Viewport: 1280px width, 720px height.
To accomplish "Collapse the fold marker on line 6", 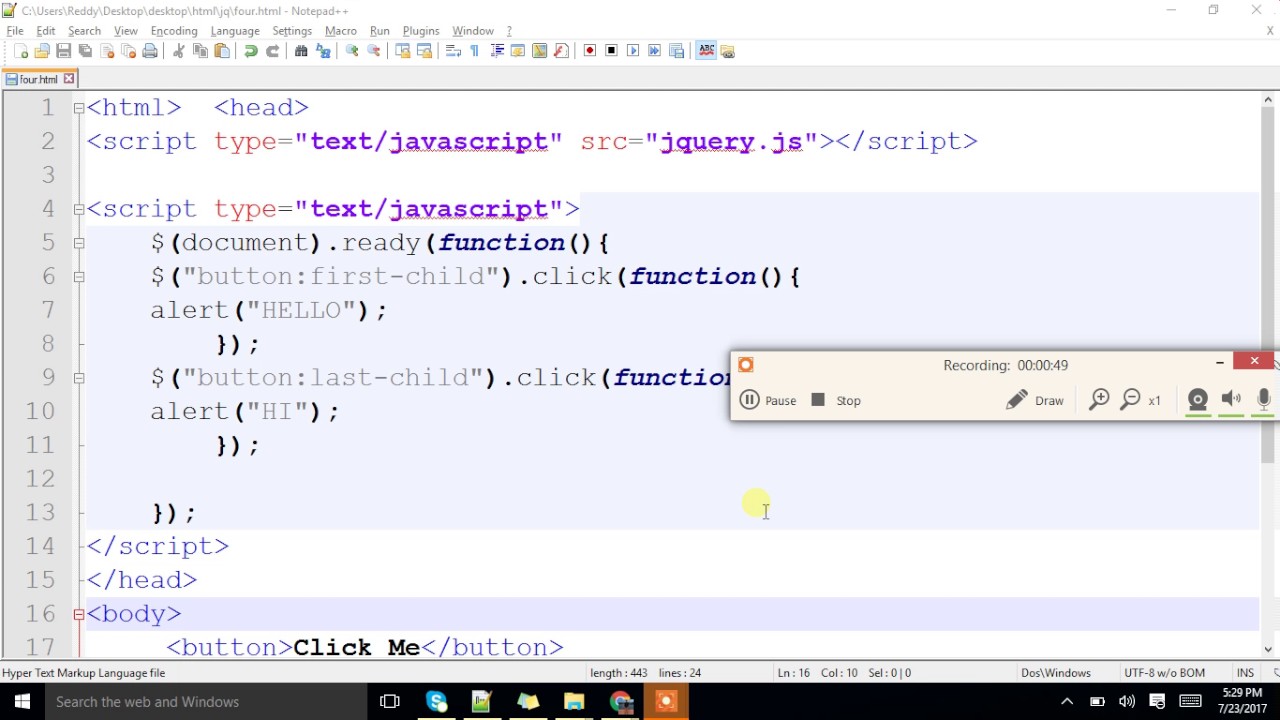I will coord(79,276).
